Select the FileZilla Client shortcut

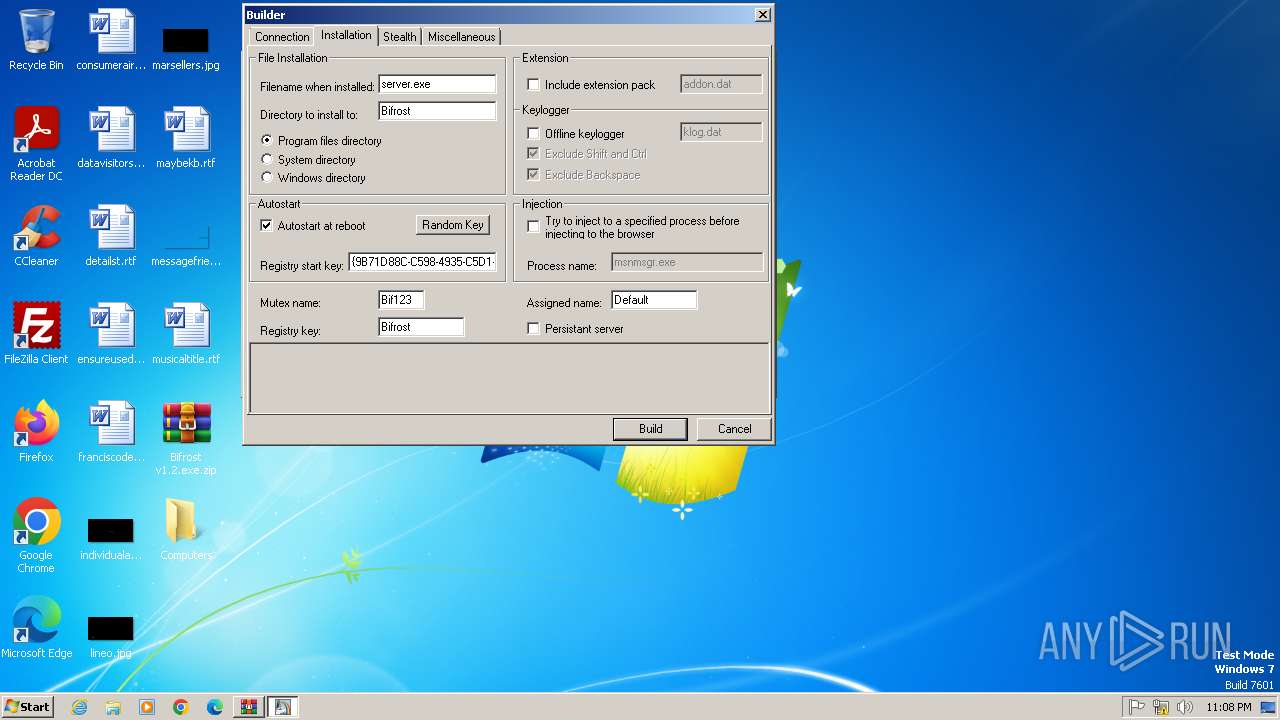click(36, 334)
